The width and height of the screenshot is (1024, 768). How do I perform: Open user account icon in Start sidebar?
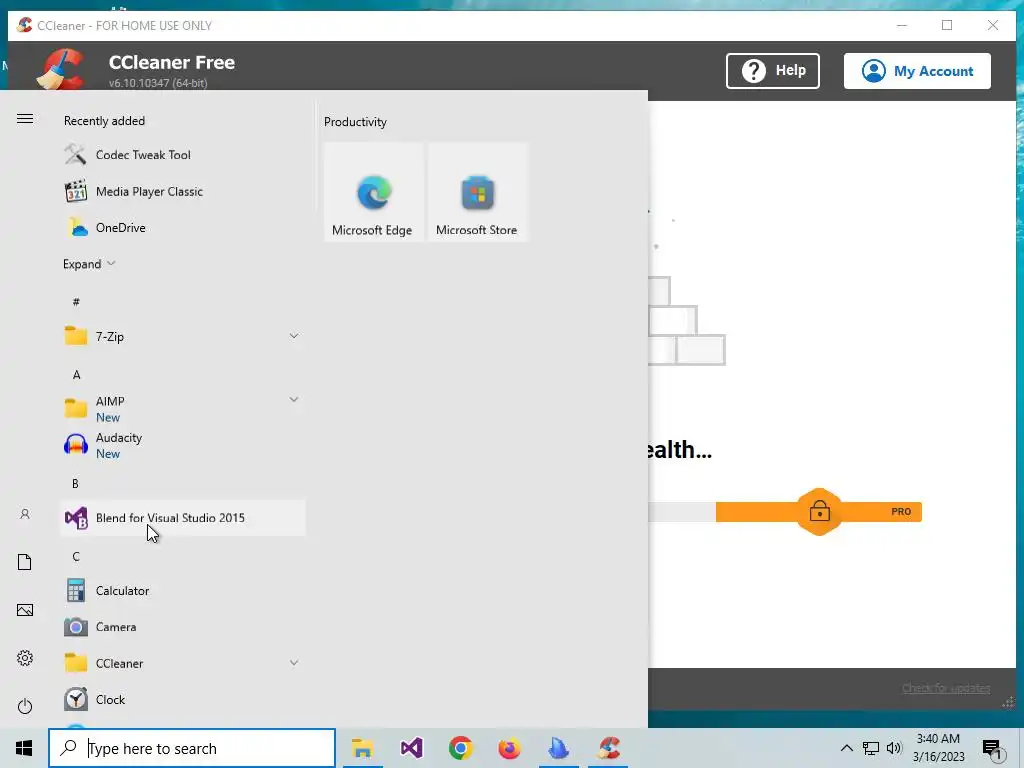(25, 515)
